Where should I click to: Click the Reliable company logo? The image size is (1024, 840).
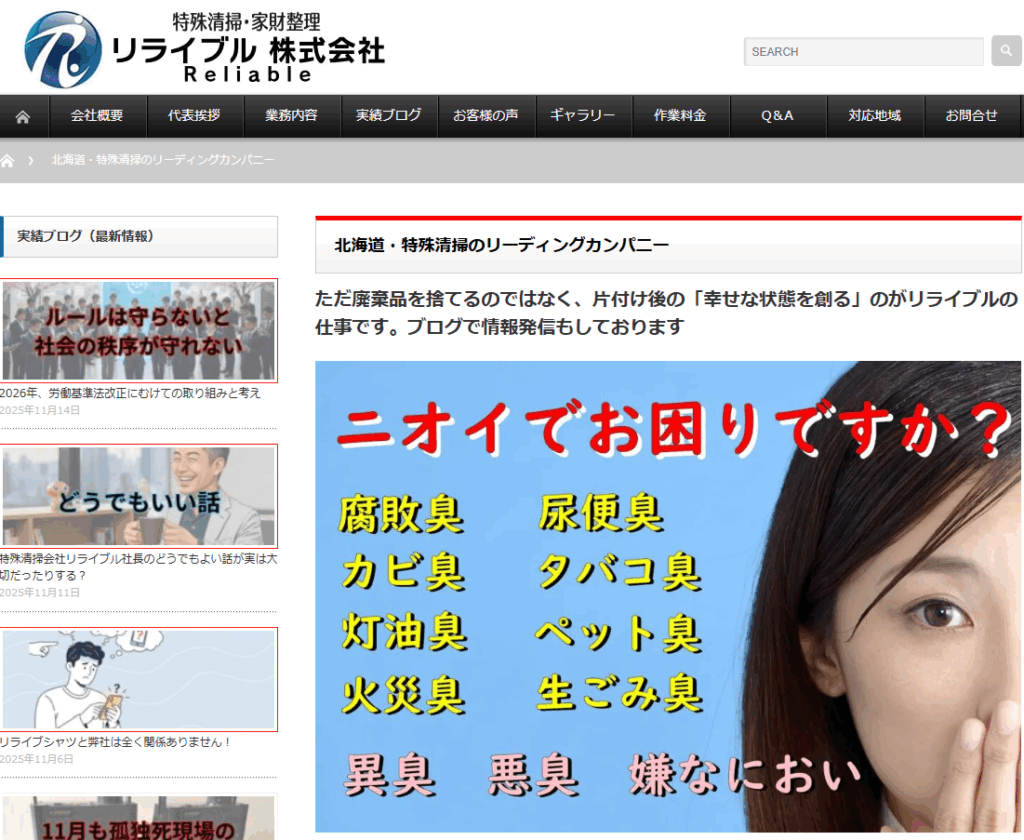[x=204, y=48]
